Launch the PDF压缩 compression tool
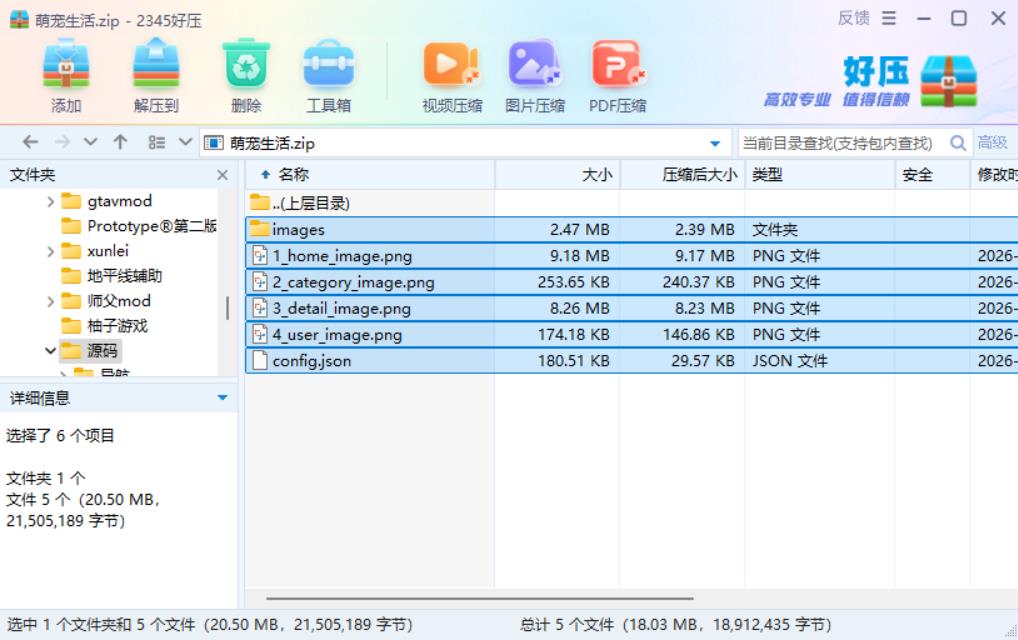Viewport: 1018px width, 640px height. (x=617, y=66)
